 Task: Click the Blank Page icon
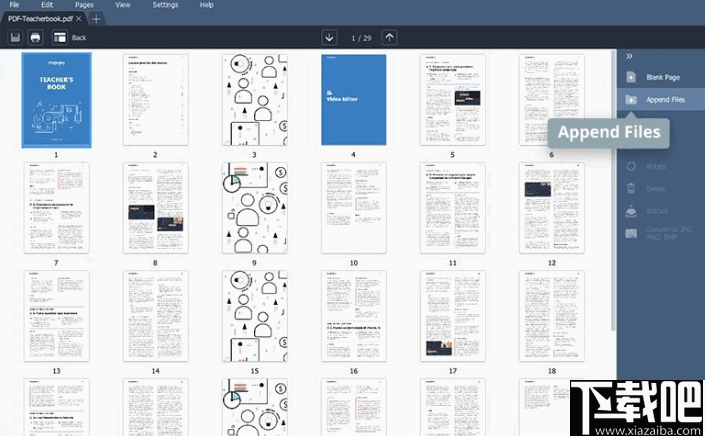click(631, 77)
